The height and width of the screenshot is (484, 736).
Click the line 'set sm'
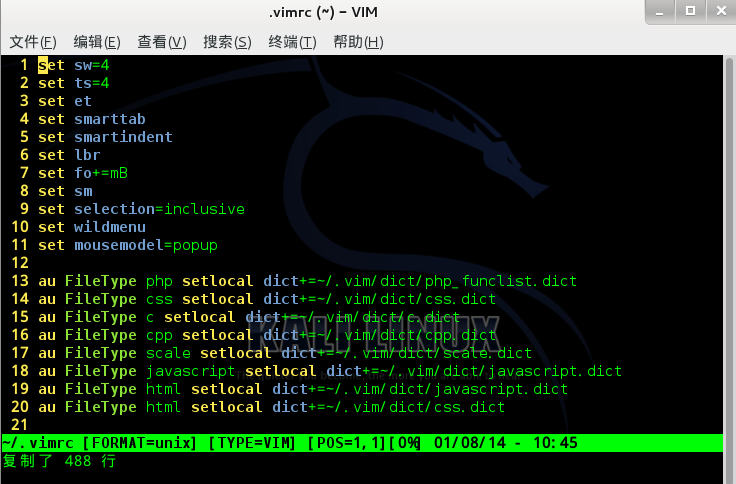65,191
